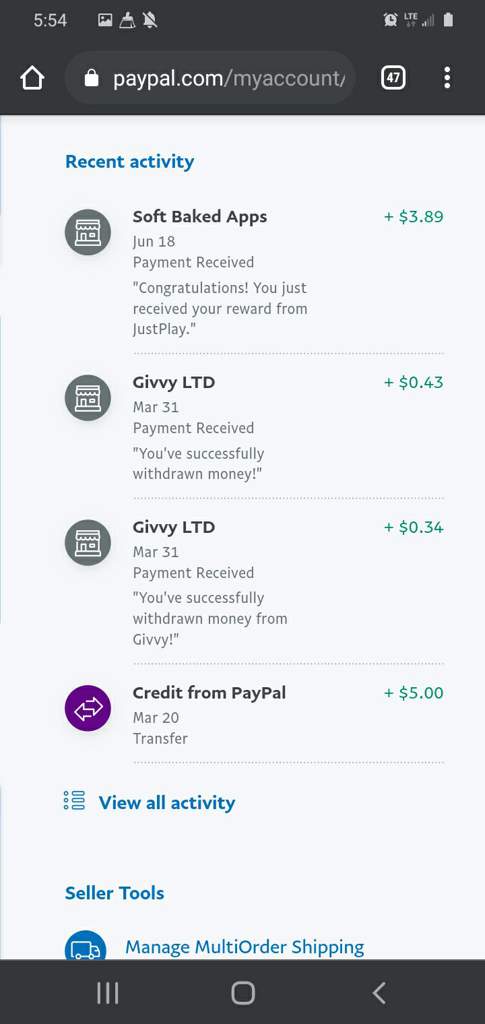
Task: Tap the Android home navigation button
Action: (x=243, y=993)
